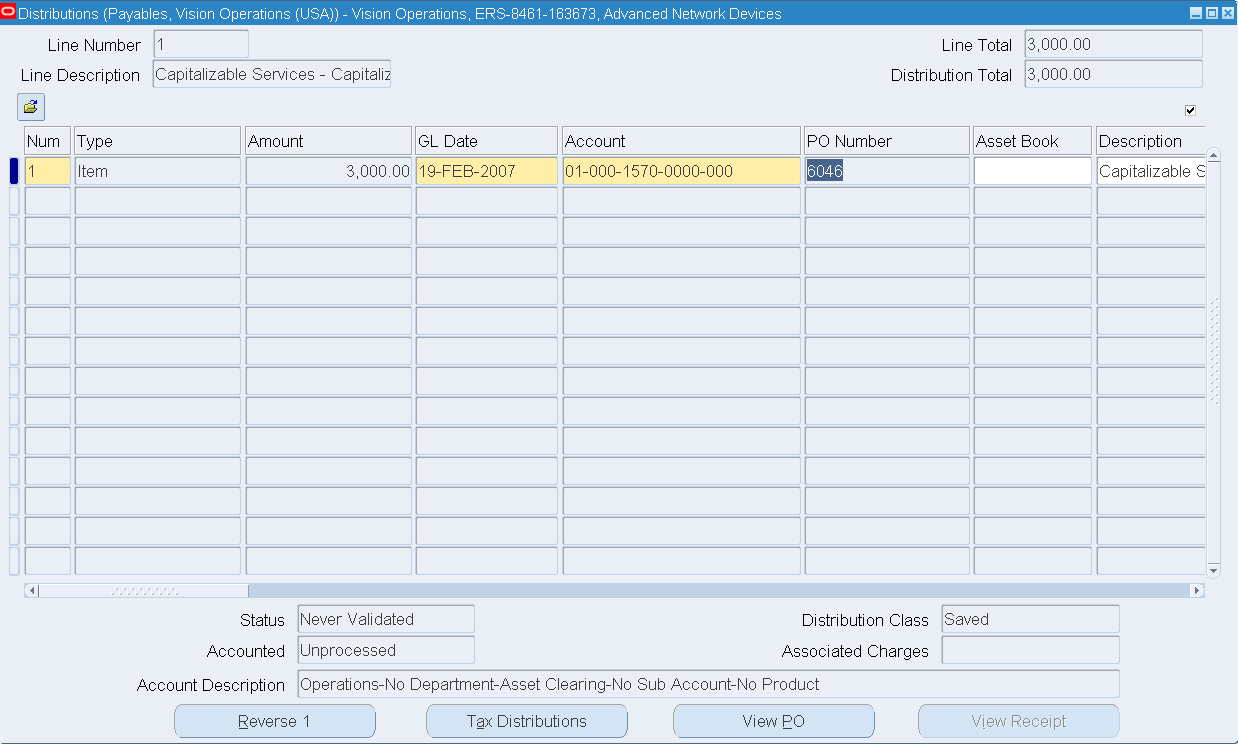
Task: Click the Type cell showing Item
Action: (158, 171)
